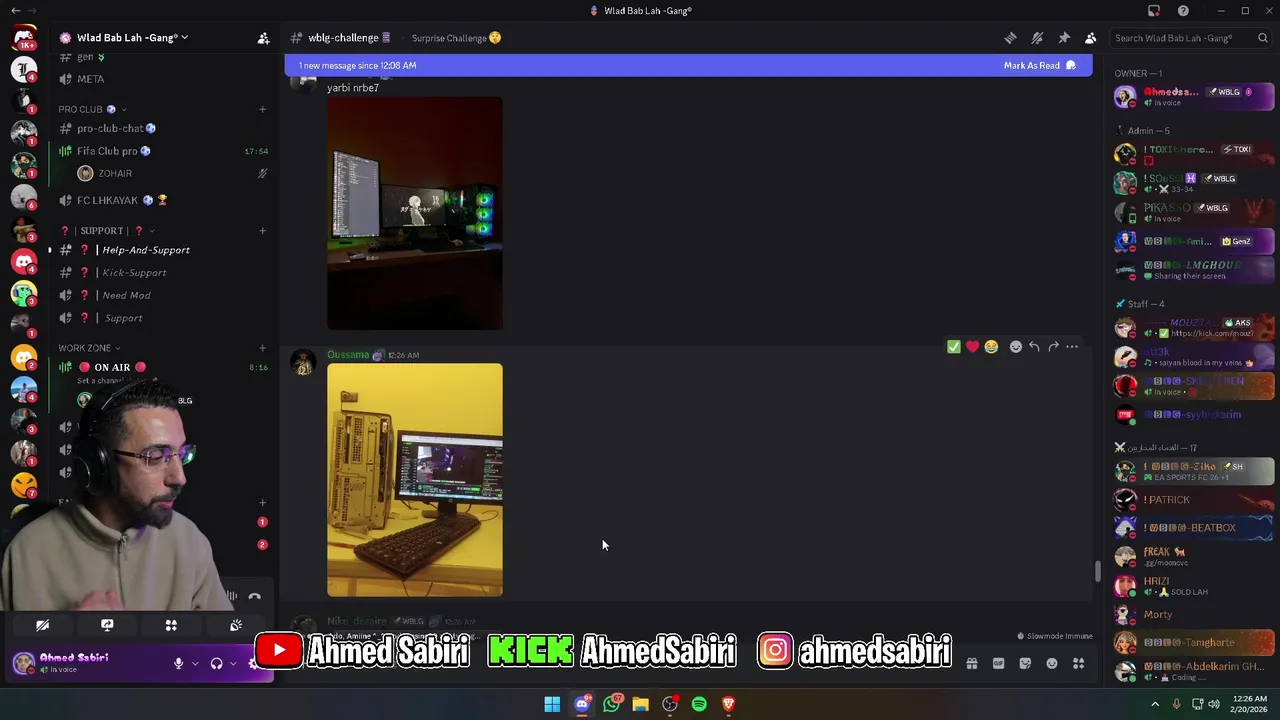Open input device options arrow beside microphone
This screenshot has width=1280, height=720.
click(195, 663)
